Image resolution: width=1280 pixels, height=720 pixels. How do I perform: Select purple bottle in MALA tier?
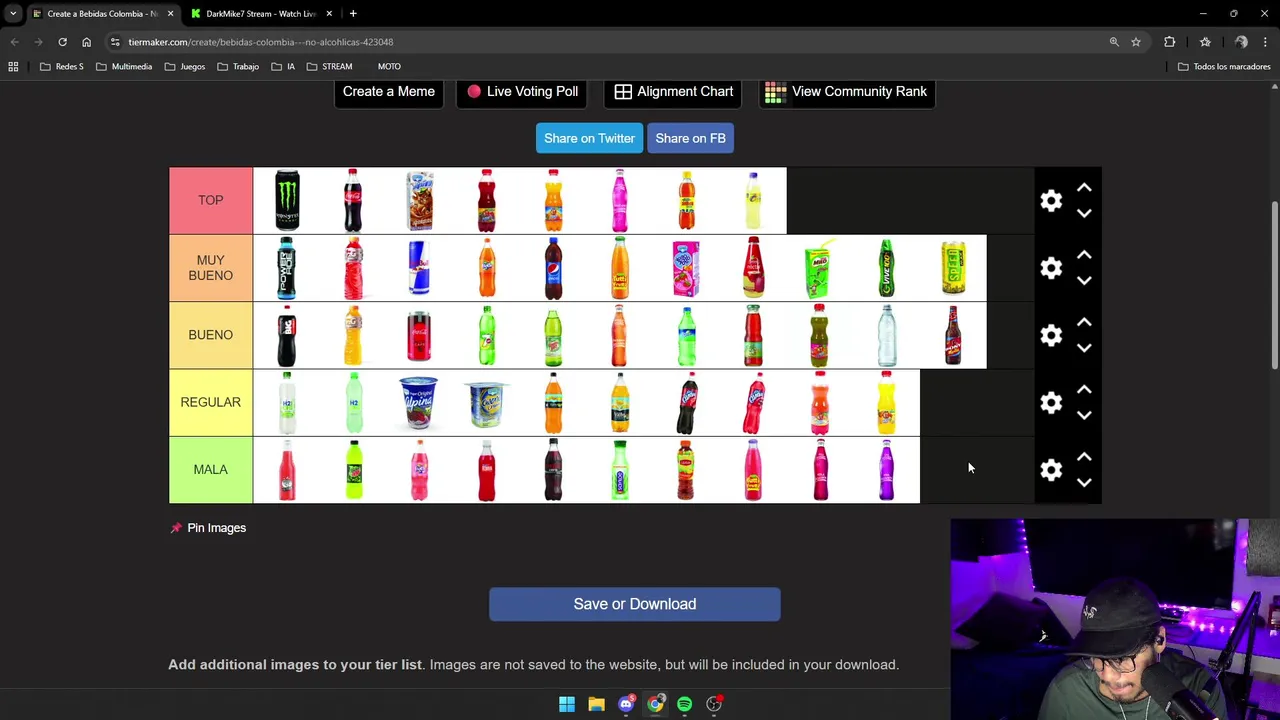coord(886,470)
